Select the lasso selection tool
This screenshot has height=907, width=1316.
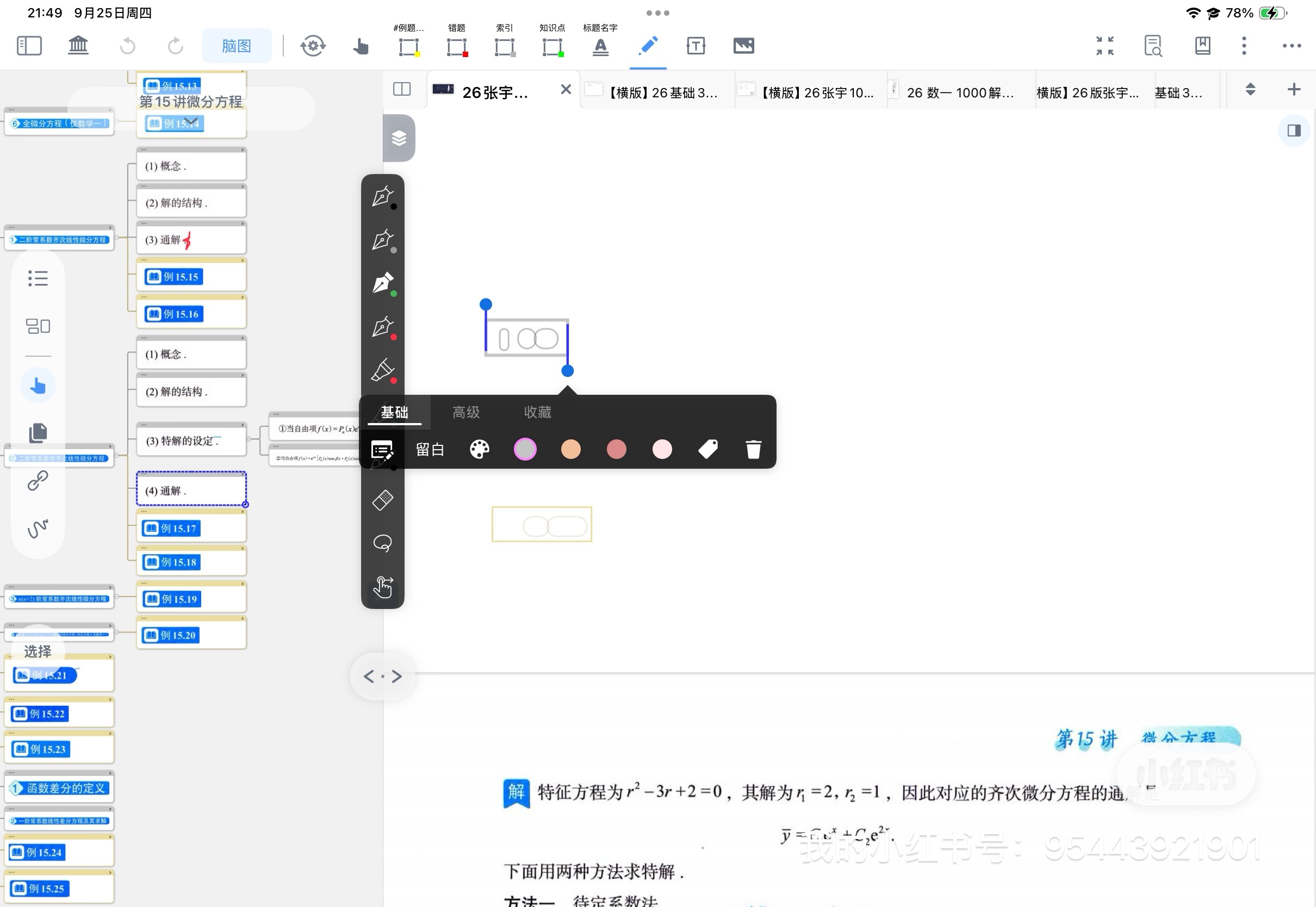382,544
